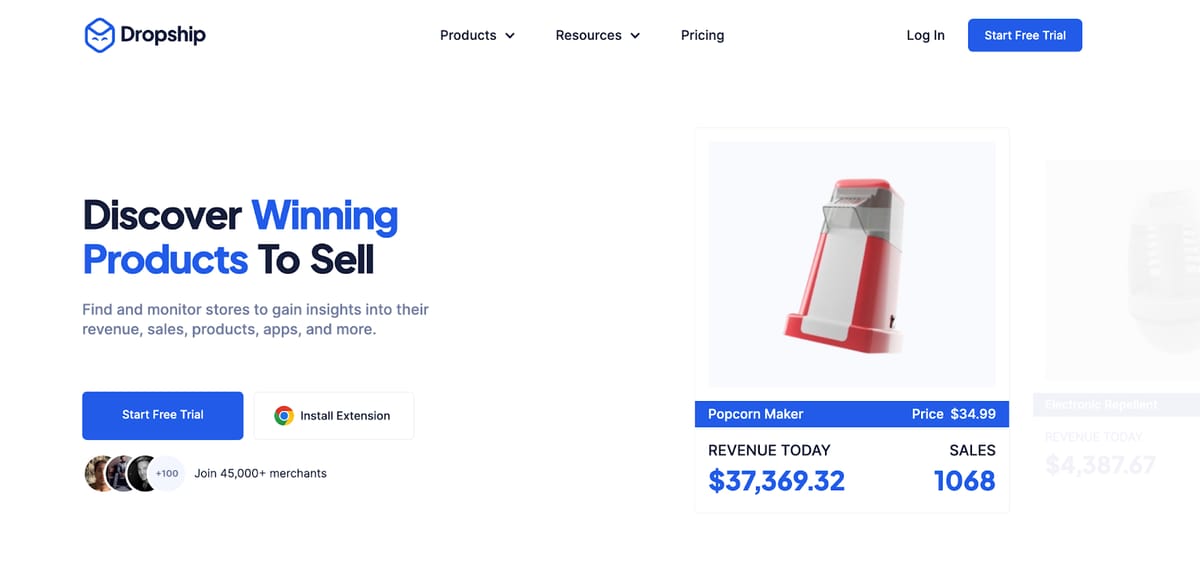The height and width of the screenshot is (566, 1200).
Task: Click the first merchant avatar photo
Action: click(x=99, y=473)
